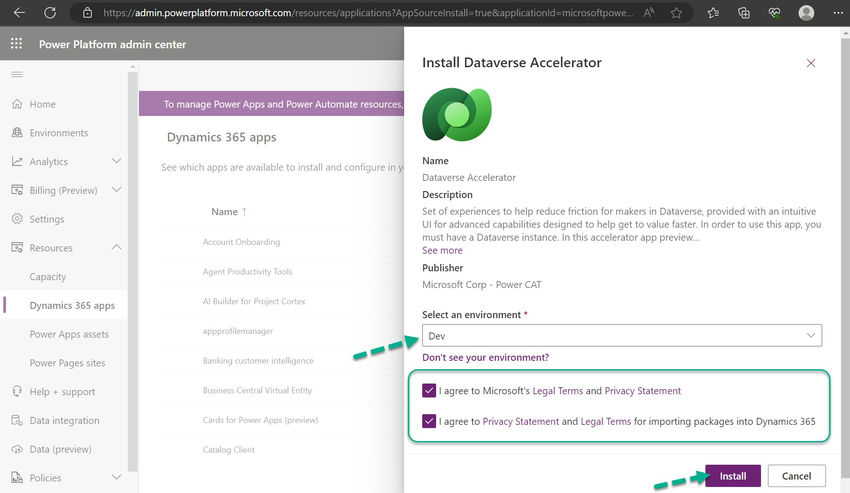850x493 pixels.
Task: Click the Home house icon
Action: (17, 104)
